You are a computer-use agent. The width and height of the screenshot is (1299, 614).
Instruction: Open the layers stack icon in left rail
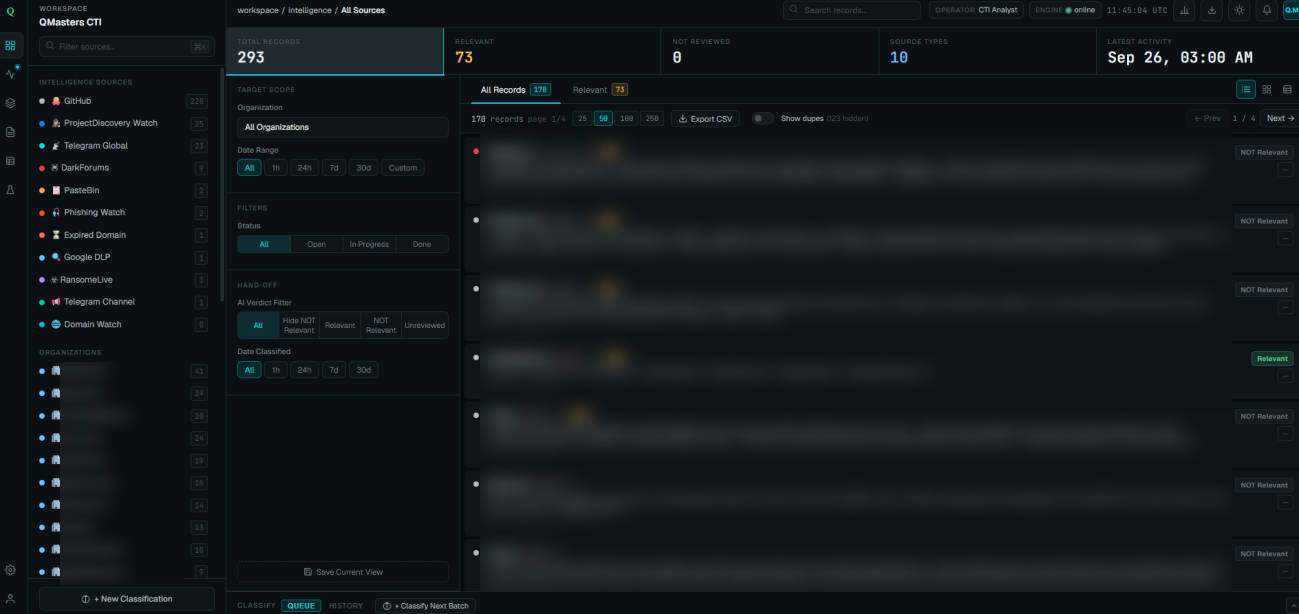[x=10, y=103]
